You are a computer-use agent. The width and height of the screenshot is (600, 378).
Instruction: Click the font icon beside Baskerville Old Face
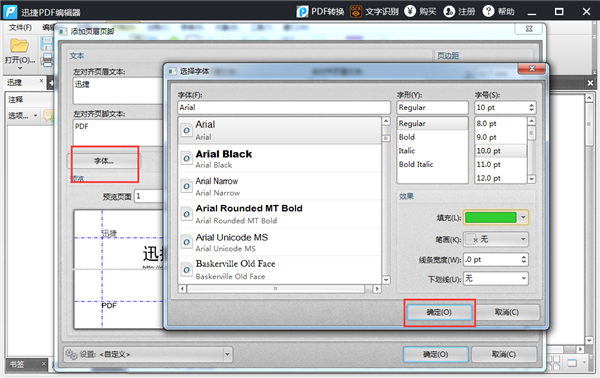186,270
